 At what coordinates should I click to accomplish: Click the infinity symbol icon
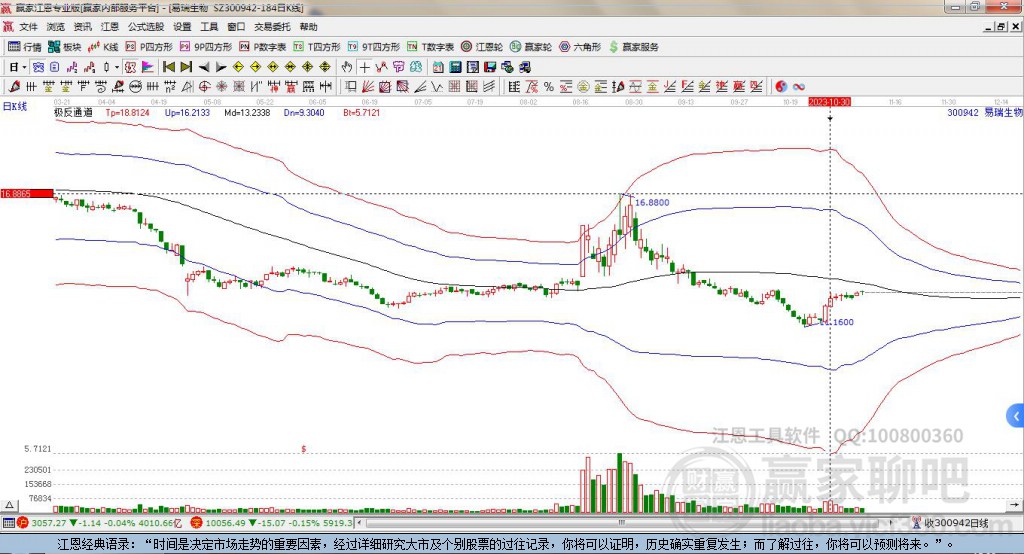[799, 86]
